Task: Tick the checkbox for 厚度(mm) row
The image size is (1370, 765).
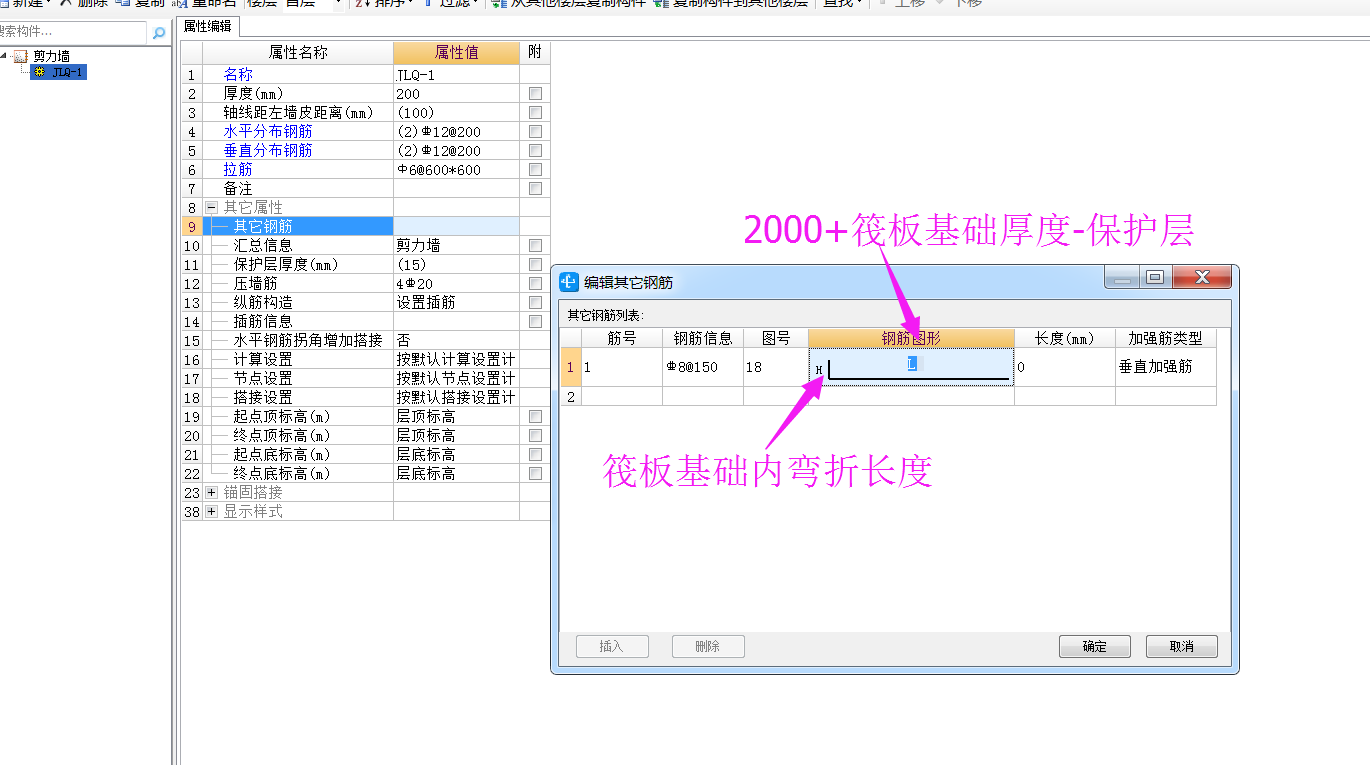Action: pyautogui.click(x=535, y=93)
